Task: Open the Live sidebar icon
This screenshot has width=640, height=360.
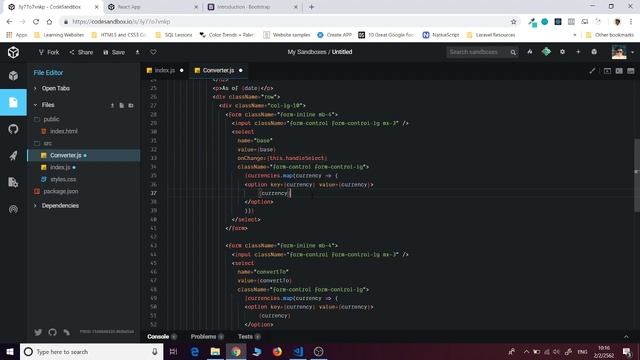Action: [13, 209]
